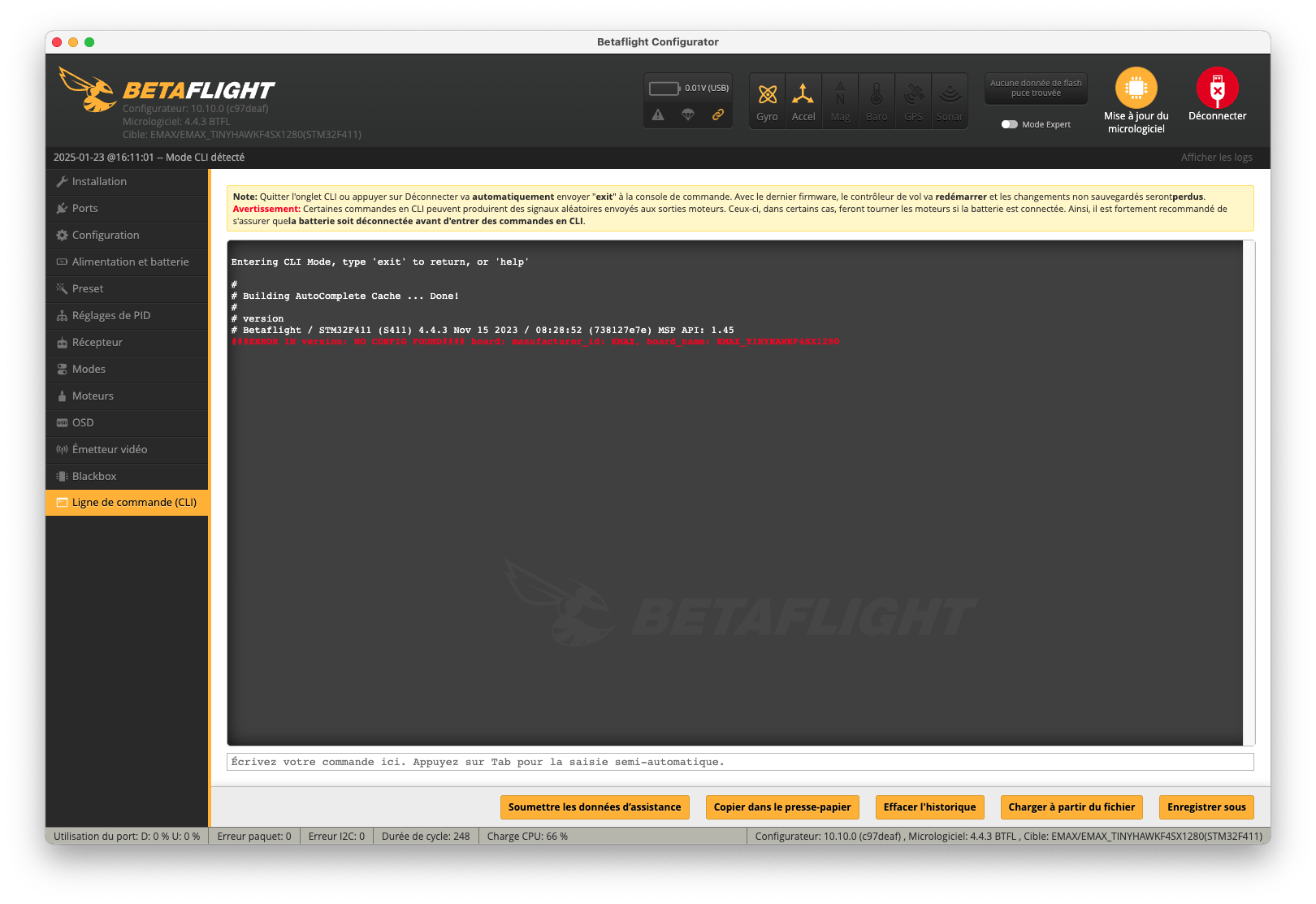Click the 'Aucune donnée de flash' dataflash box
This screenshot has height=904, width=1316.
point(1036,89)
